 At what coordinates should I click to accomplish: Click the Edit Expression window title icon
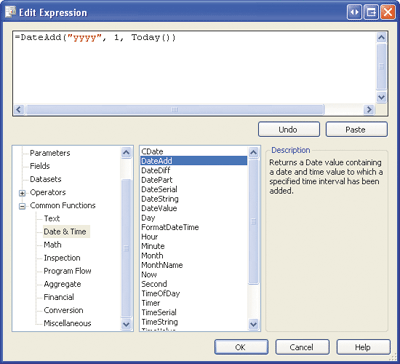(10, 12)
